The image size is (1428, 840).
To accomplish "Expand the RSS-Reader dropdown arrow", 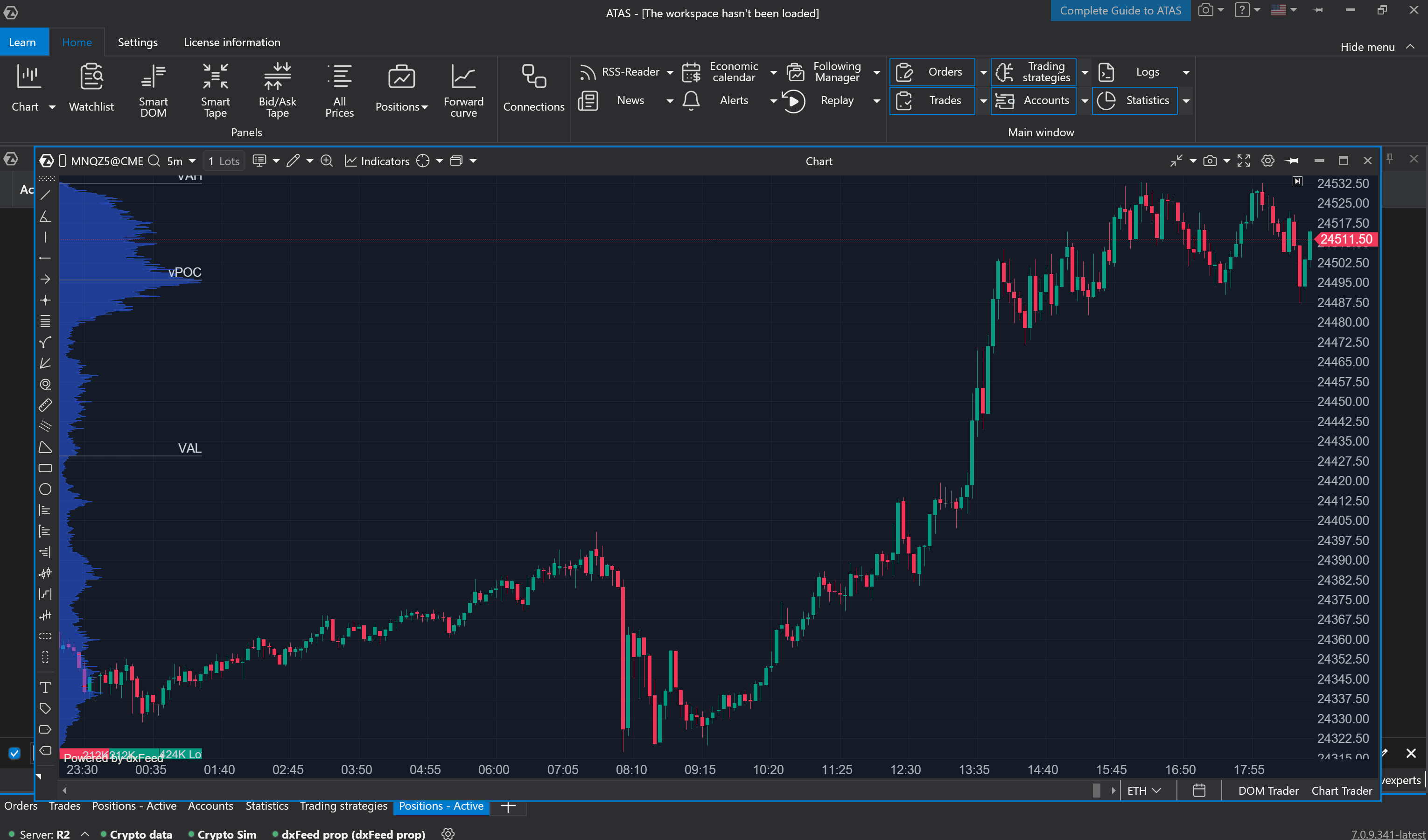I will click(x=670, y=72).
